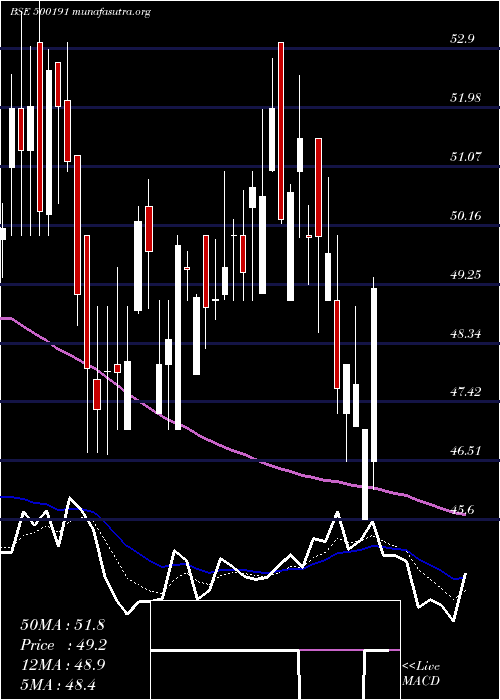Click the 49.25 price level label
Screen dimensions: 500x700
tap(466, 274)
